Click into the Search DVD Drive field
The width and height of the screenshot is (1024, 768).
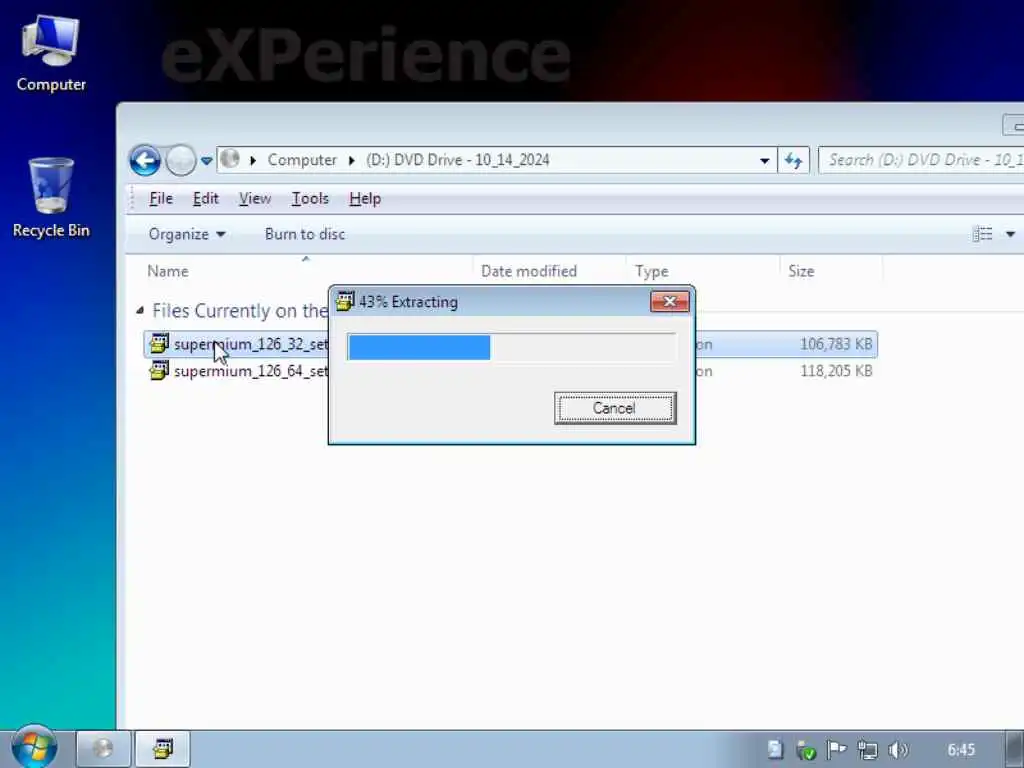[921, 160]
